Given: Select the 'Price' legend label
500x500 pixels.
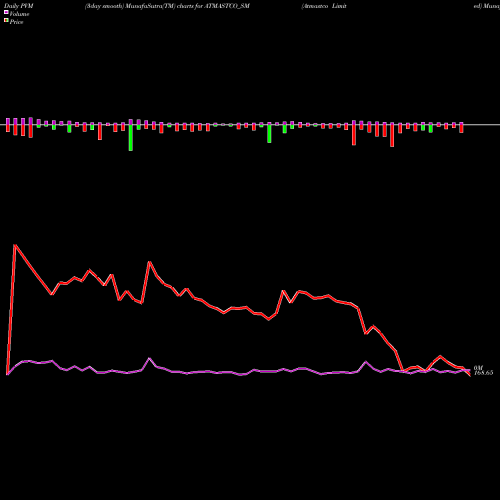Looking at the screenshot, I should tap(16, 22).
